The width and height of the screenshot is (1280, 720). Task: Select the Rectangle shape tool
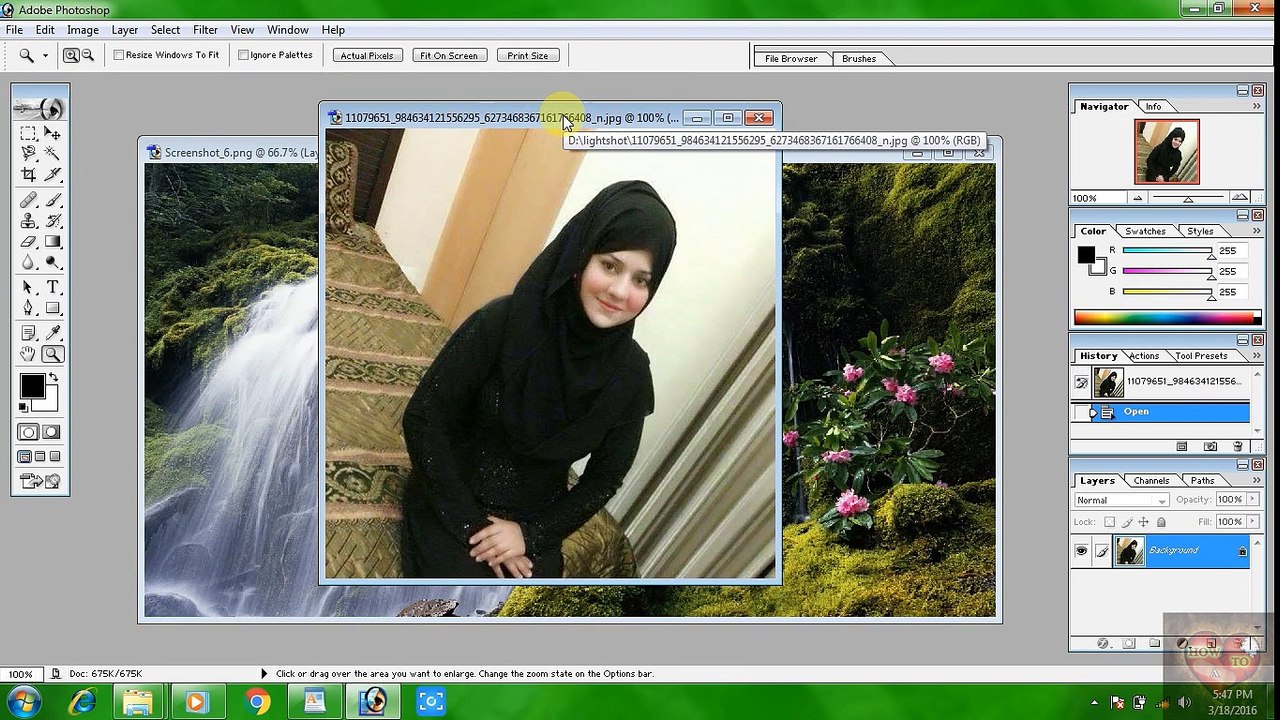tap(53, 309)
